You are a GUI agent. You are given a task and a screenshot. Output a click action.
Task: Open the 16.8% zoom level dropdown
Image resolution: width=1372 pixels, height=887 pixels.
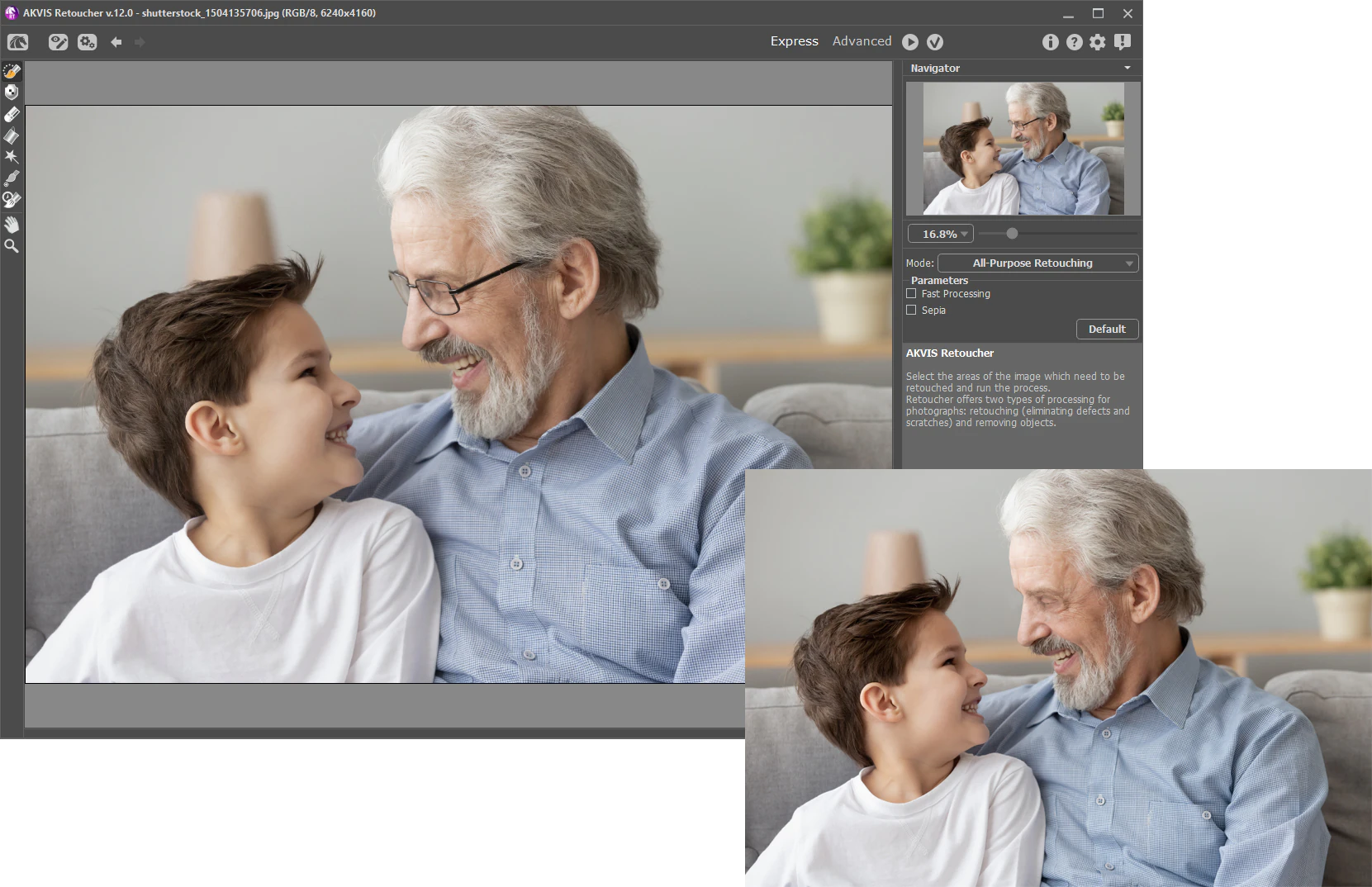pos(940,235)
